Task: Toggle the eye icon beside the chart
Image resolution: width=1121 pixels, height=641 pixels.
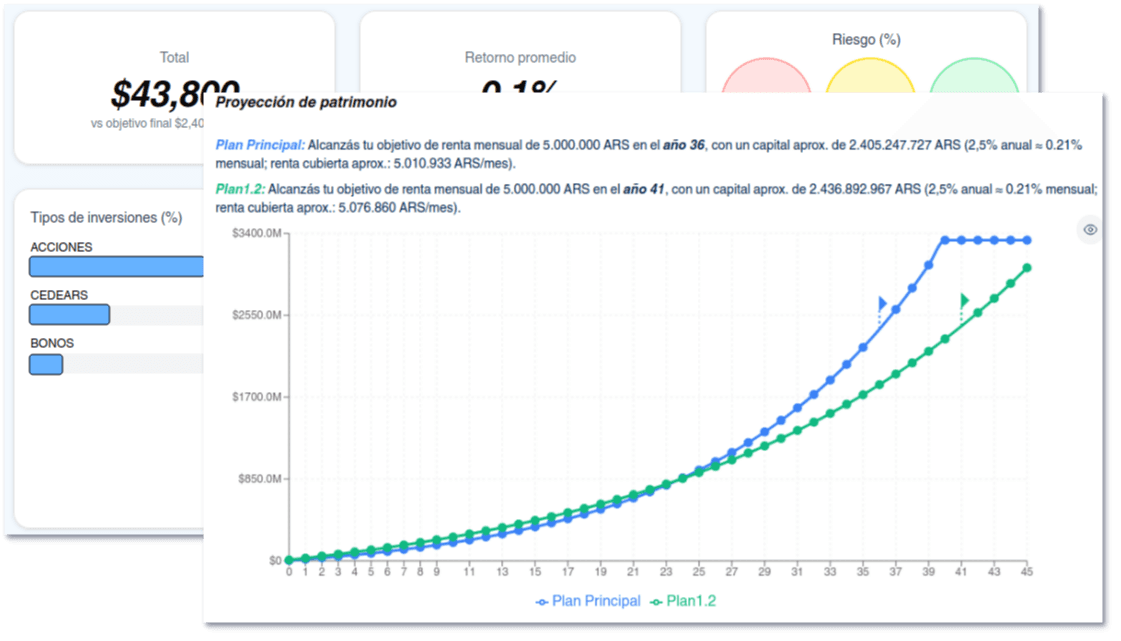Action: point(1090,230)
